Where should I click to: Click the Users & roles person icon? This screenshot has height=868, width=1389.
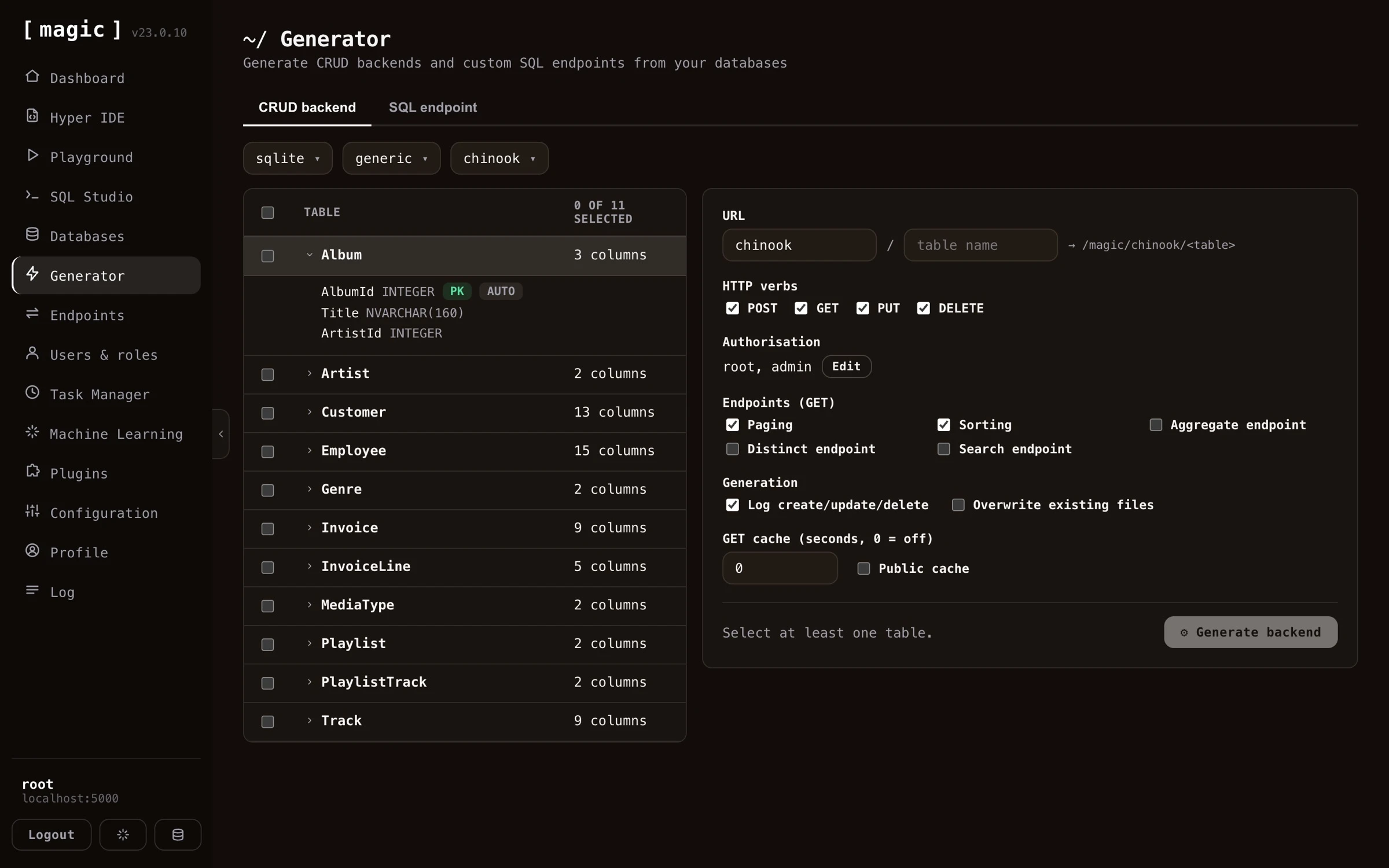(x=32, y=353)
